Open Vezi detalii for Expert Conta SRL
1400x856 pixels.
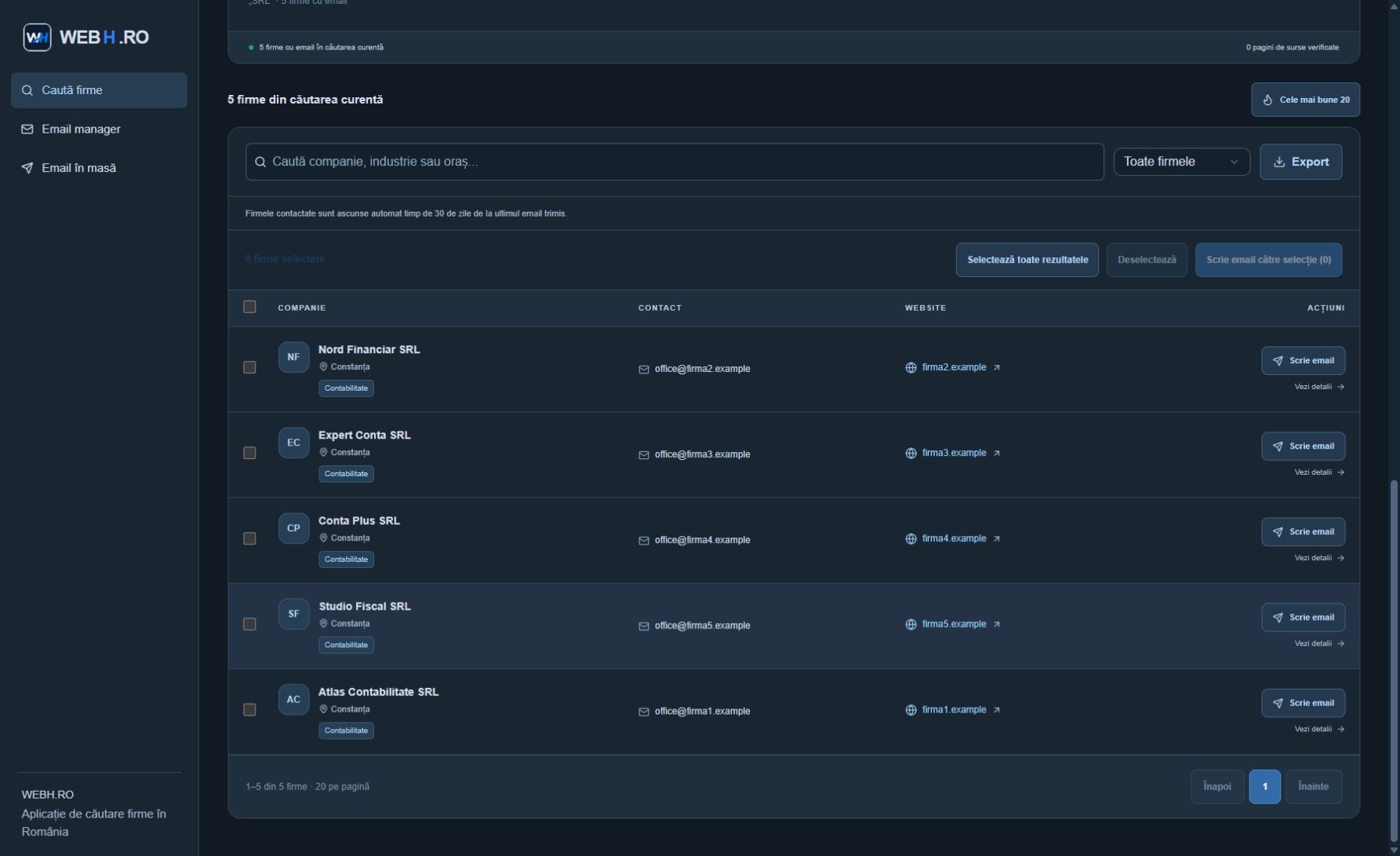pyautogui.click(x=1319, y=472)
